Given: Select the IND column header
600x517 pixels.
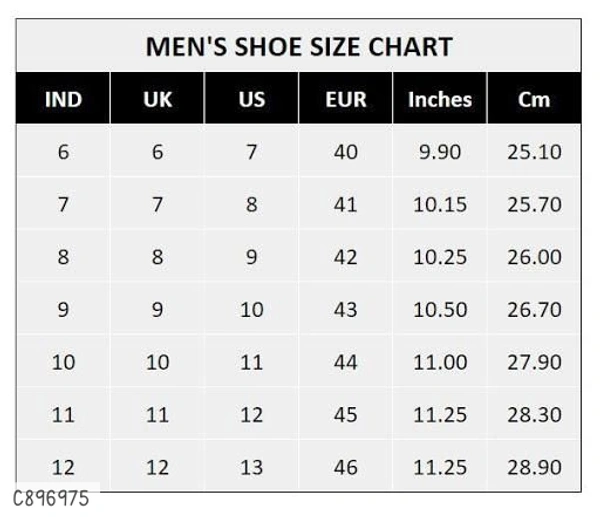Looking at the screenshot, I should [x=63, y=99].
